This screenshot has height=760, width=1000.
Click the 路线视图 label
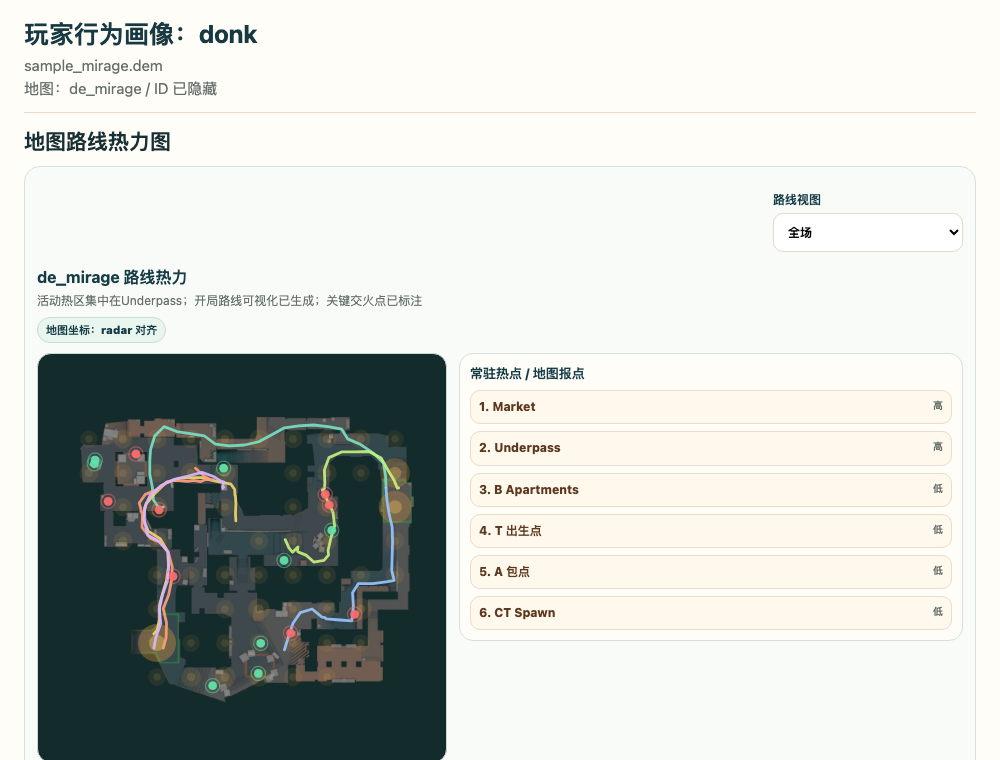[x=797, y=200]
